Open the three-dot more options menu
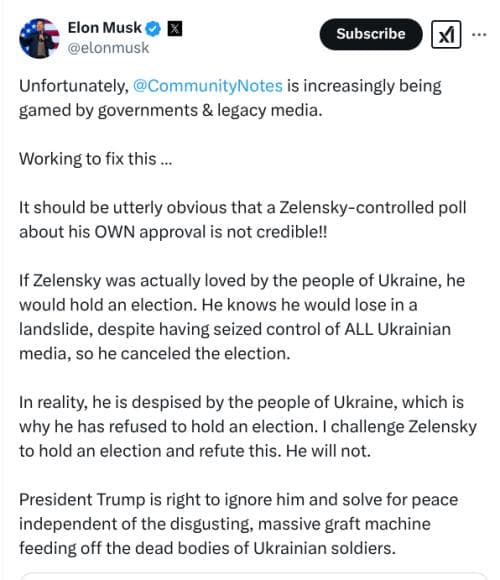Screen dimensions: 500x580 [x=479, y=35]
